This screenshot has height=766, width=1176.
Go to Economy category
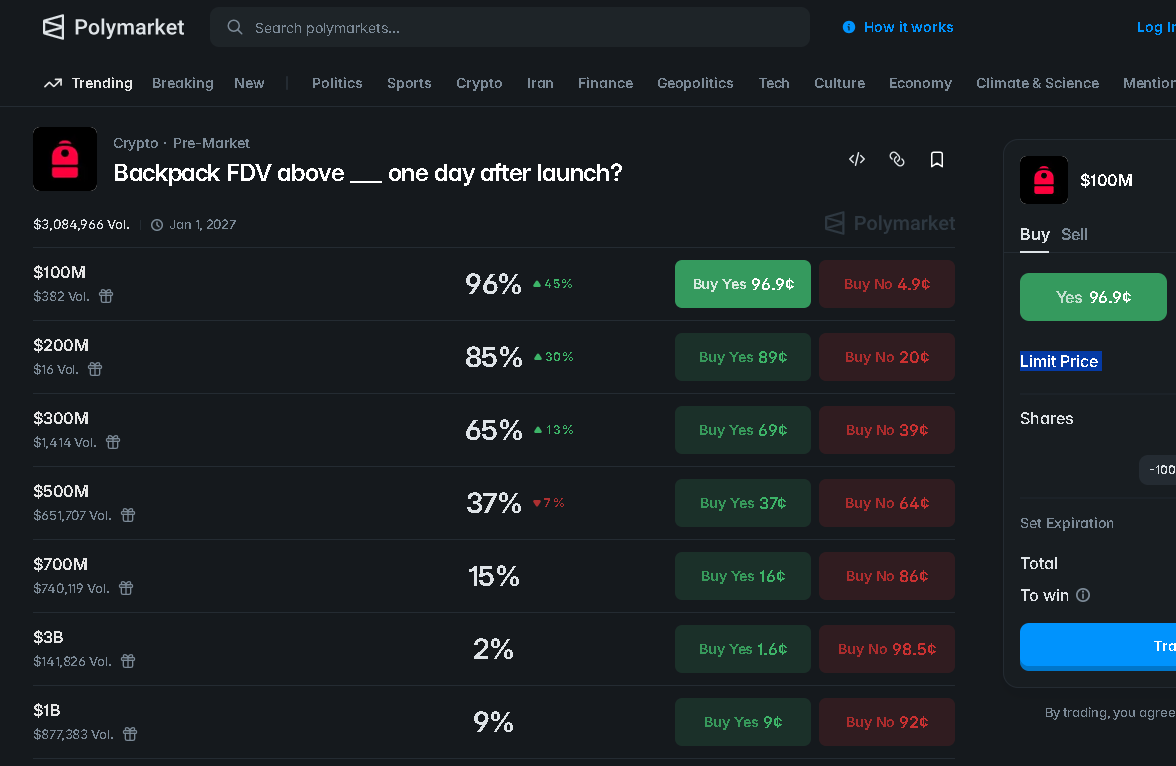tap(920, 83)
